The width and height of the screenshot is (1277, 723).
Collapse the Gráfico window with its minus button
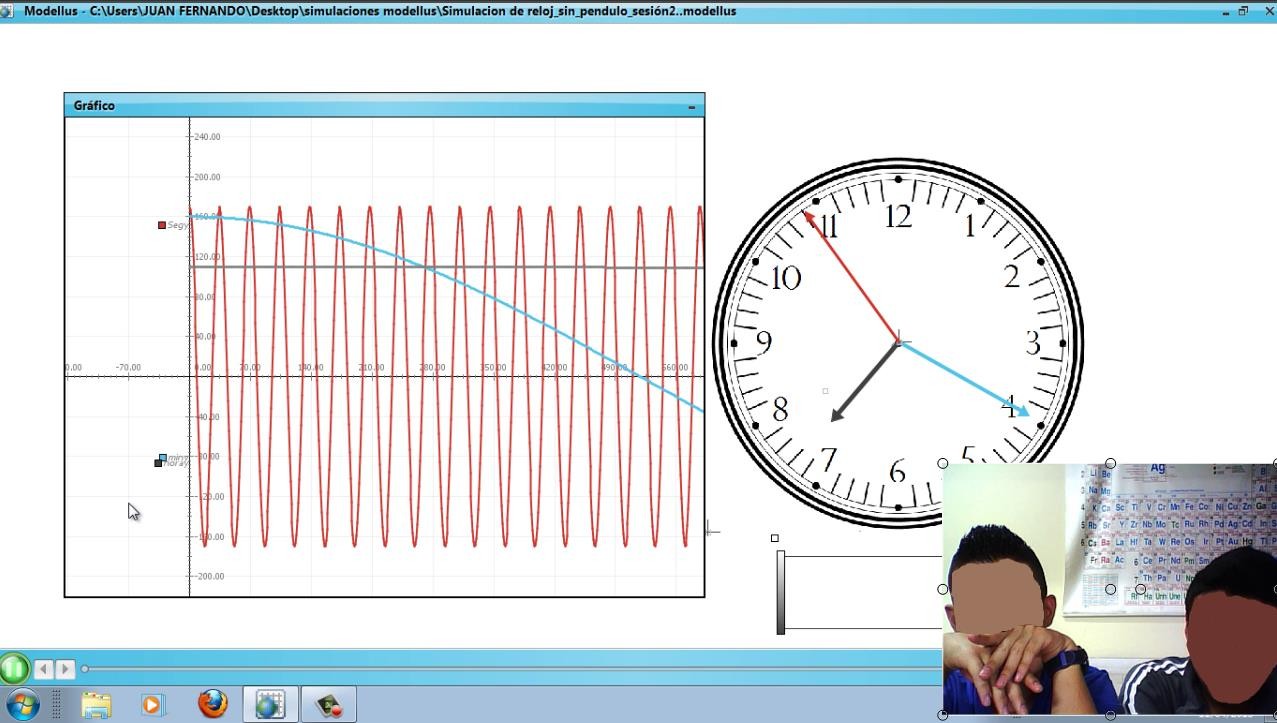click(x=691, y=105)
